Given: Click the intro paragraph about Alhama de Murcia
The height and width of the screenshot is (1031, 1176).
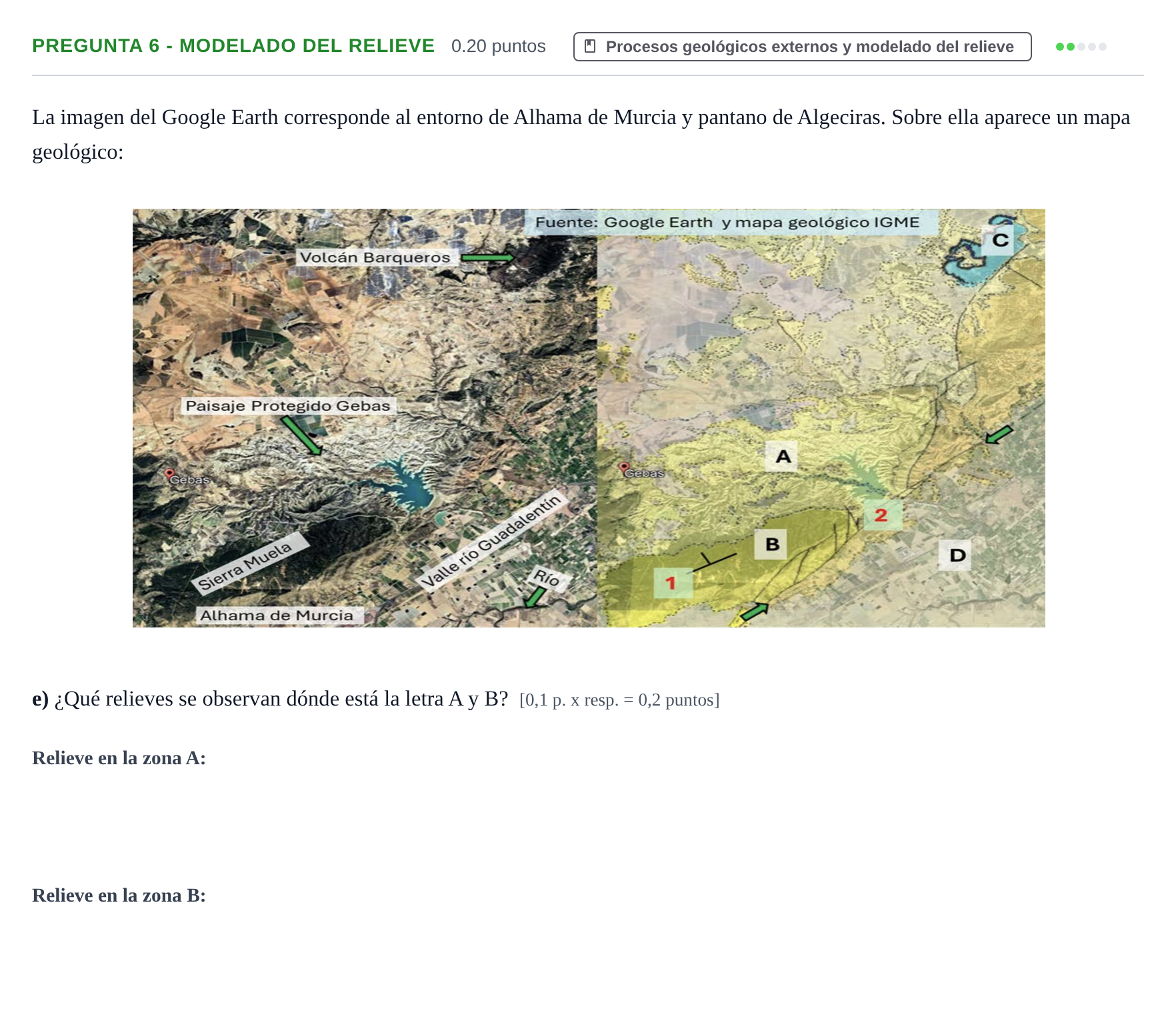Looking at the screenshot, I should point(581,135).
